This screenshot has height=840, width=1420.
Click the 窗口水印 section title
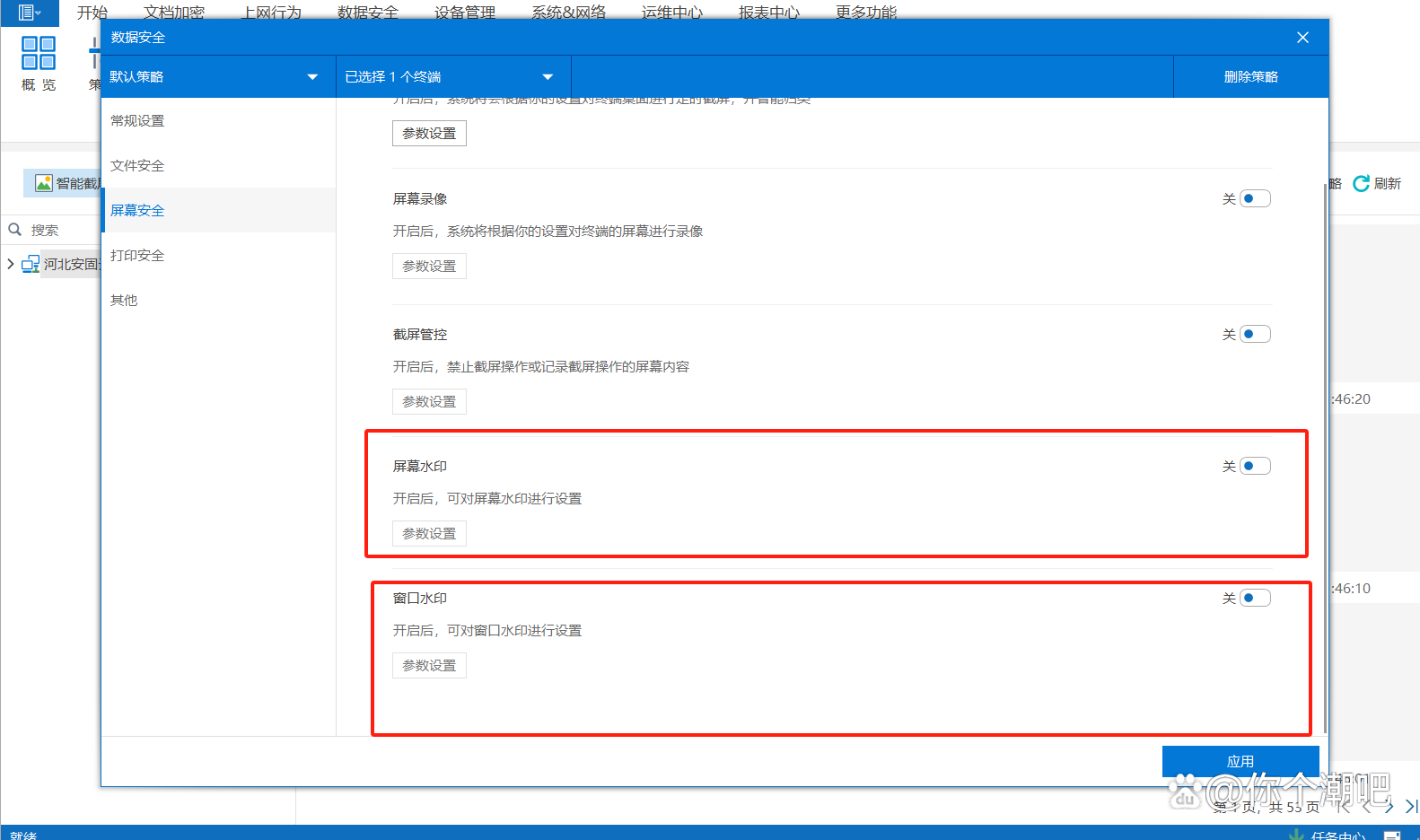420,598
